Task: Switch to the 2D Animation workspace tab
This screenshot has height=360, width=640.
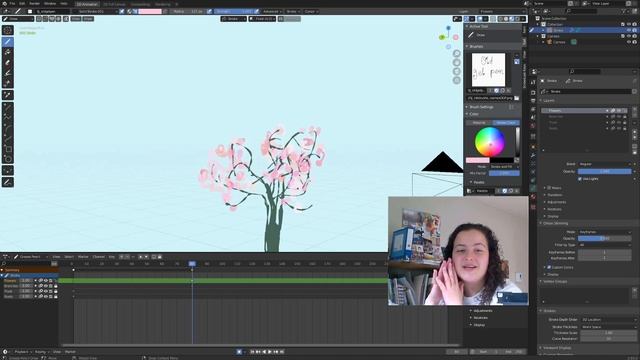Action: click(x=87, y=4)
